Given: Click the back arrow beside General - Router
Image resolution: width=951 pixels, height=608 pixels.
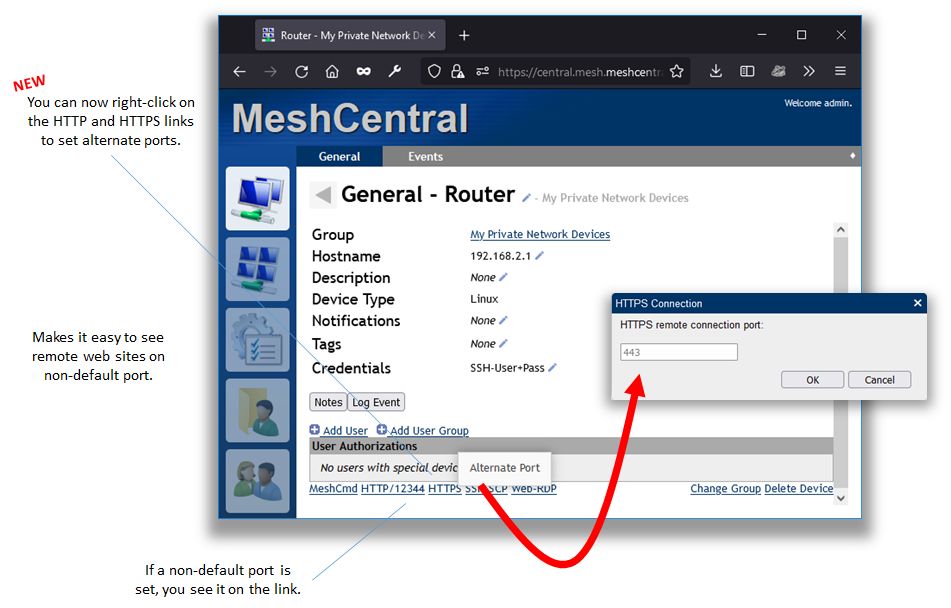Looking at the screenshot, I should [x=321, y=195].
